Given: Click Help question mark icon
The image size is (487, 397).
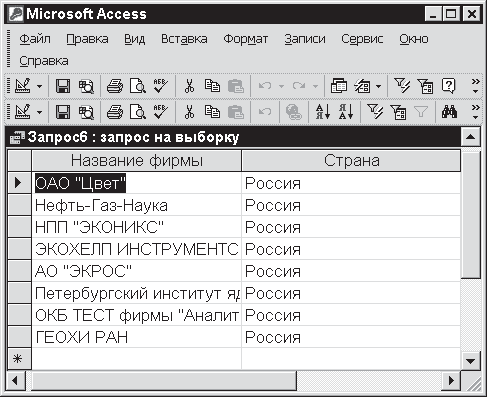Looking at the screenshot, I should coord(448,86).
